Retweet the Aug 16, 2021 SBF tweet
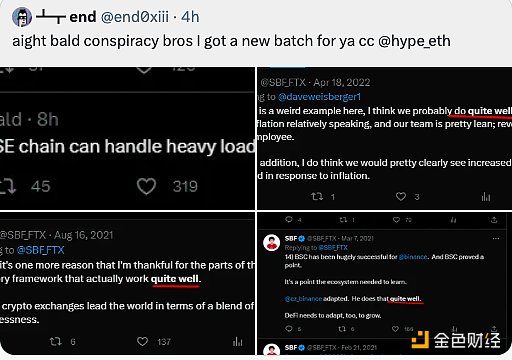 pos(55,341)
